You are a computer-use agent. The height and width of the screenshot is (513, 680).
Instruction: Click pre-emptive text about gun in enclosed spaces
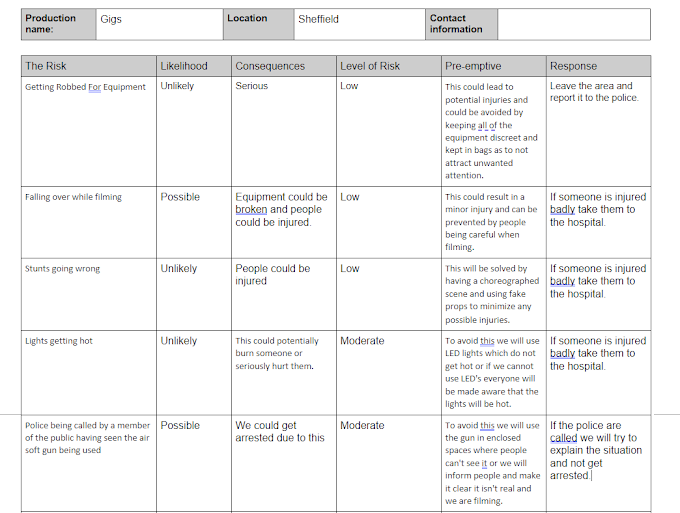click(492, 463)
